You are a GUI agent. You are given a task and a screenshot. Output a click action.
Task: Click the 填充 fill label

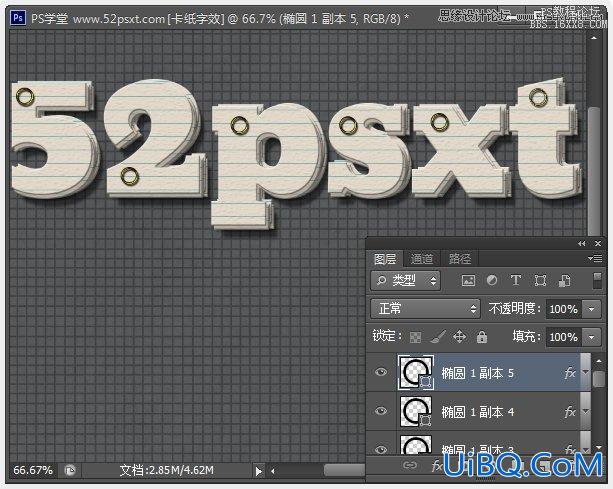526,336
